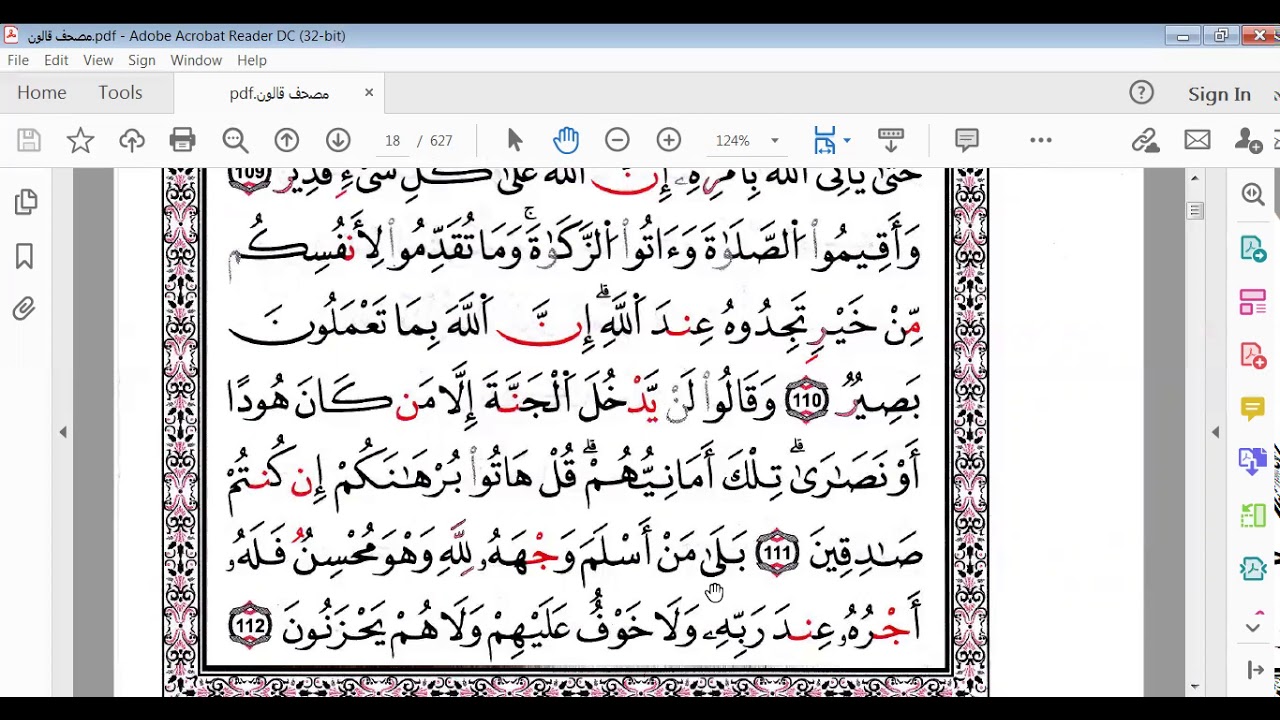Click the total pages 627 text
The height and width of the screenshot is (720, 1280).
coord(442,141)
